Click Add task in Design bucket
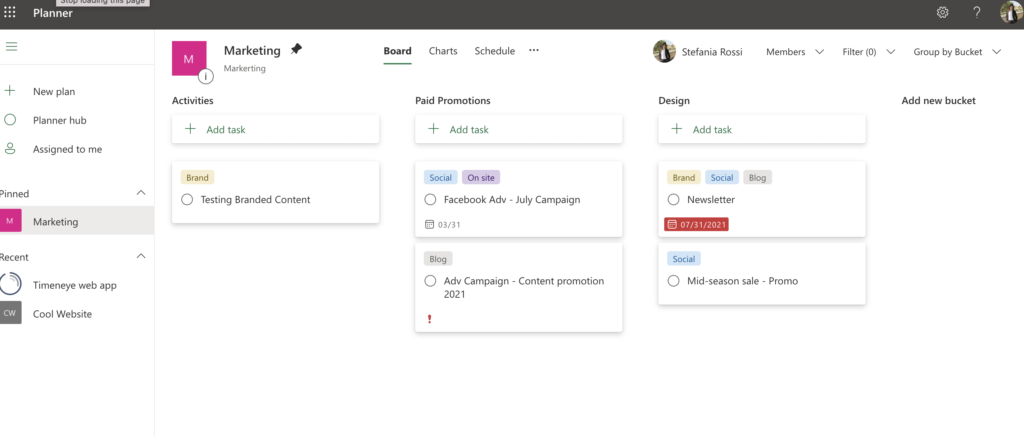 pos(762,129)
